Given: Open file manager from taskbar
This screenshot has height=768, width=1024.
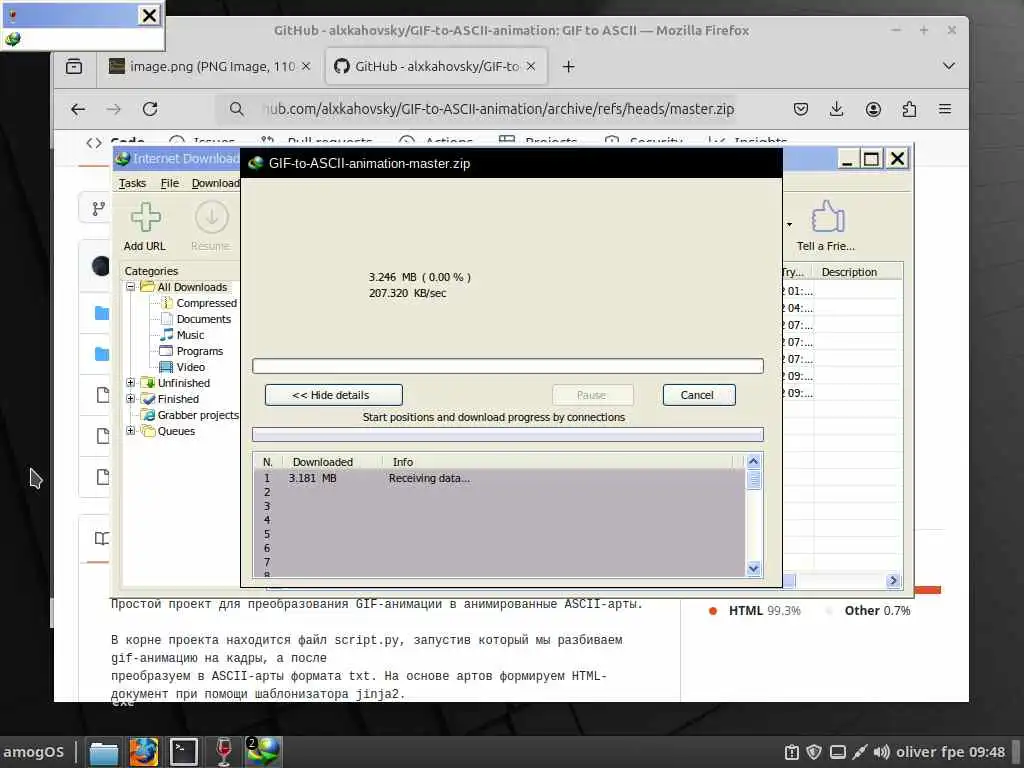Looking at the screenshot, I should 104,752.
